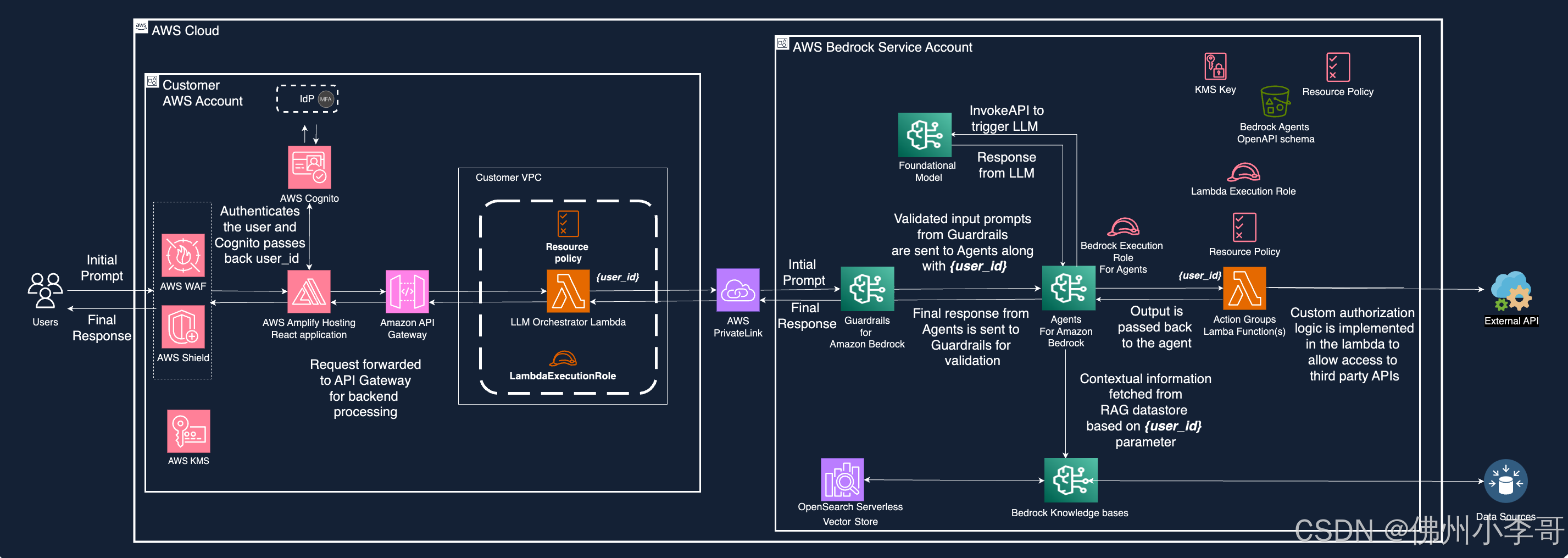Click the KMS Key icon
This screenshot has height=558, width=1568.
click(1215, 66)
